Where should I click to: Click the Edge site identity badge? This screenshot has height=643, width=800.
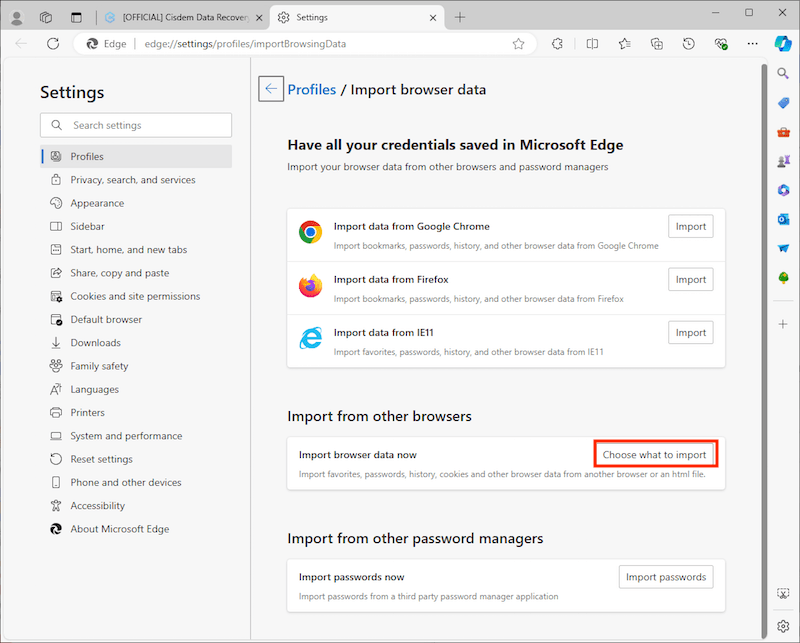107,44
